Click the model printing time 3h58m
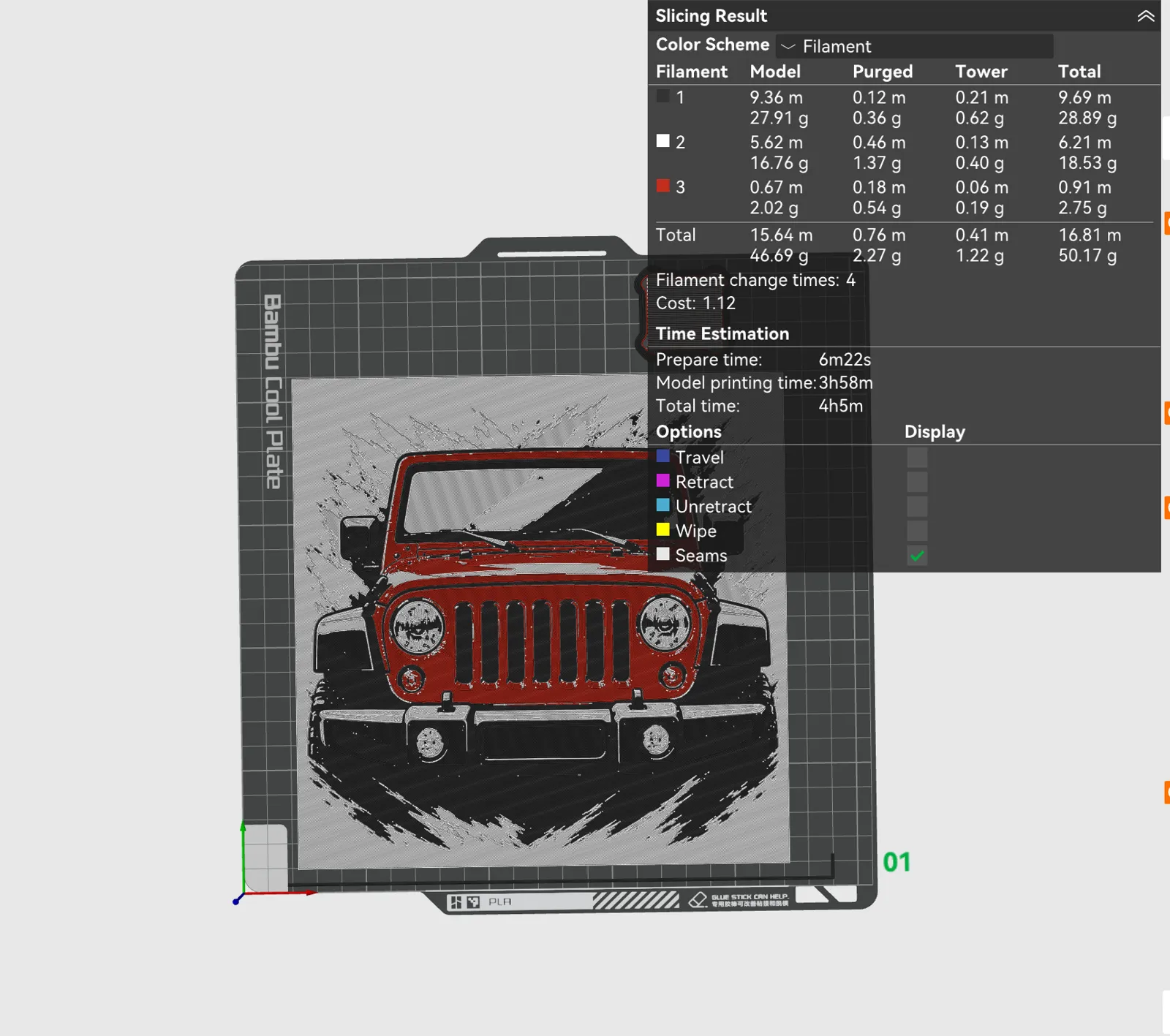 [845, 383]
